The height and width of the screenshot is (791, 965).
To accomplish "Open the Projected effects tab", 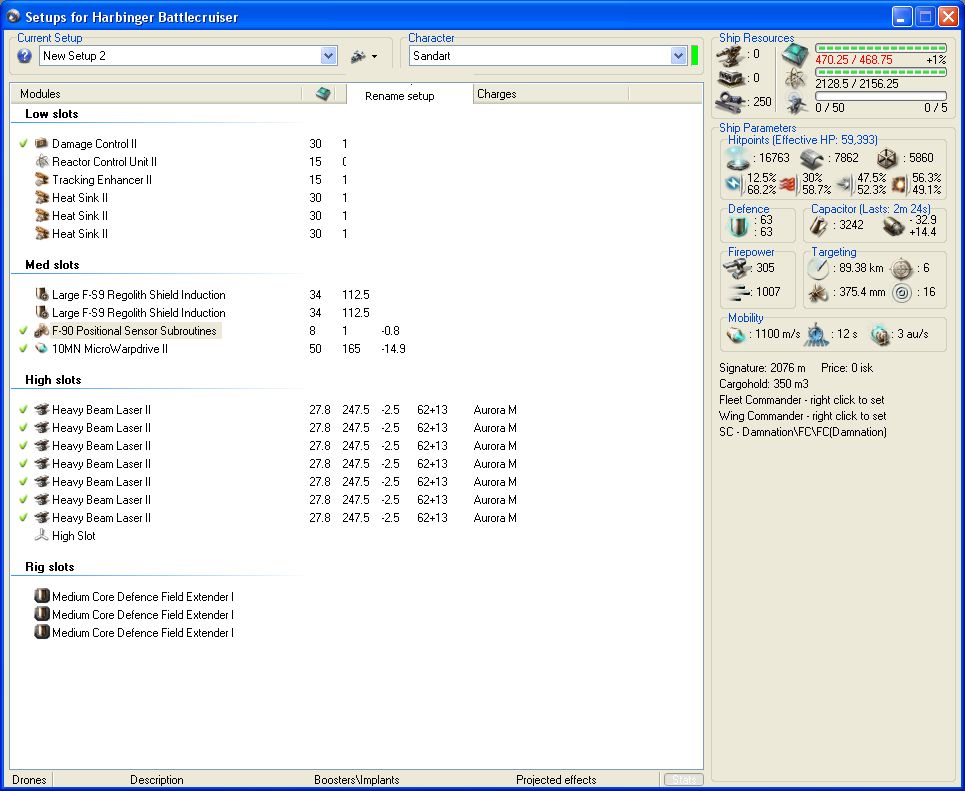I will [x=556, y=780].
